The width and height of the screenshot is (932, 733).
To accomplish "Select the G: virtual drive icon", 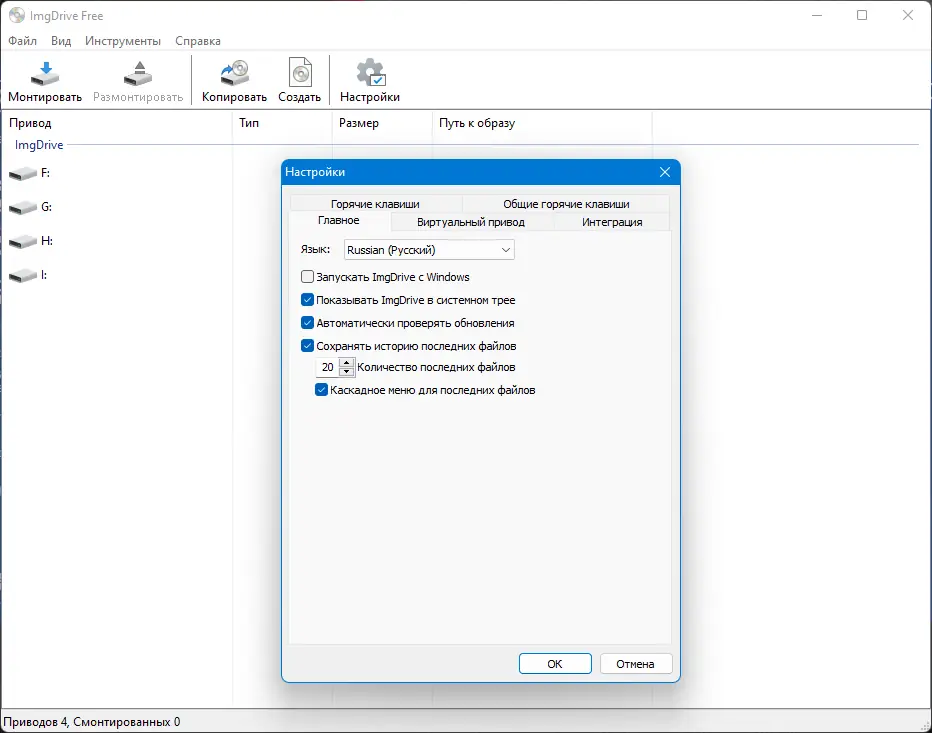I will click(23, 207).
